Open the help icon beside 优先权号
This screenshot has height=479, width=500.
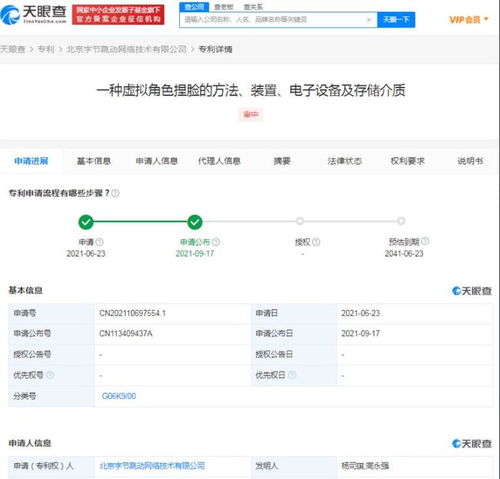point(50,375)
